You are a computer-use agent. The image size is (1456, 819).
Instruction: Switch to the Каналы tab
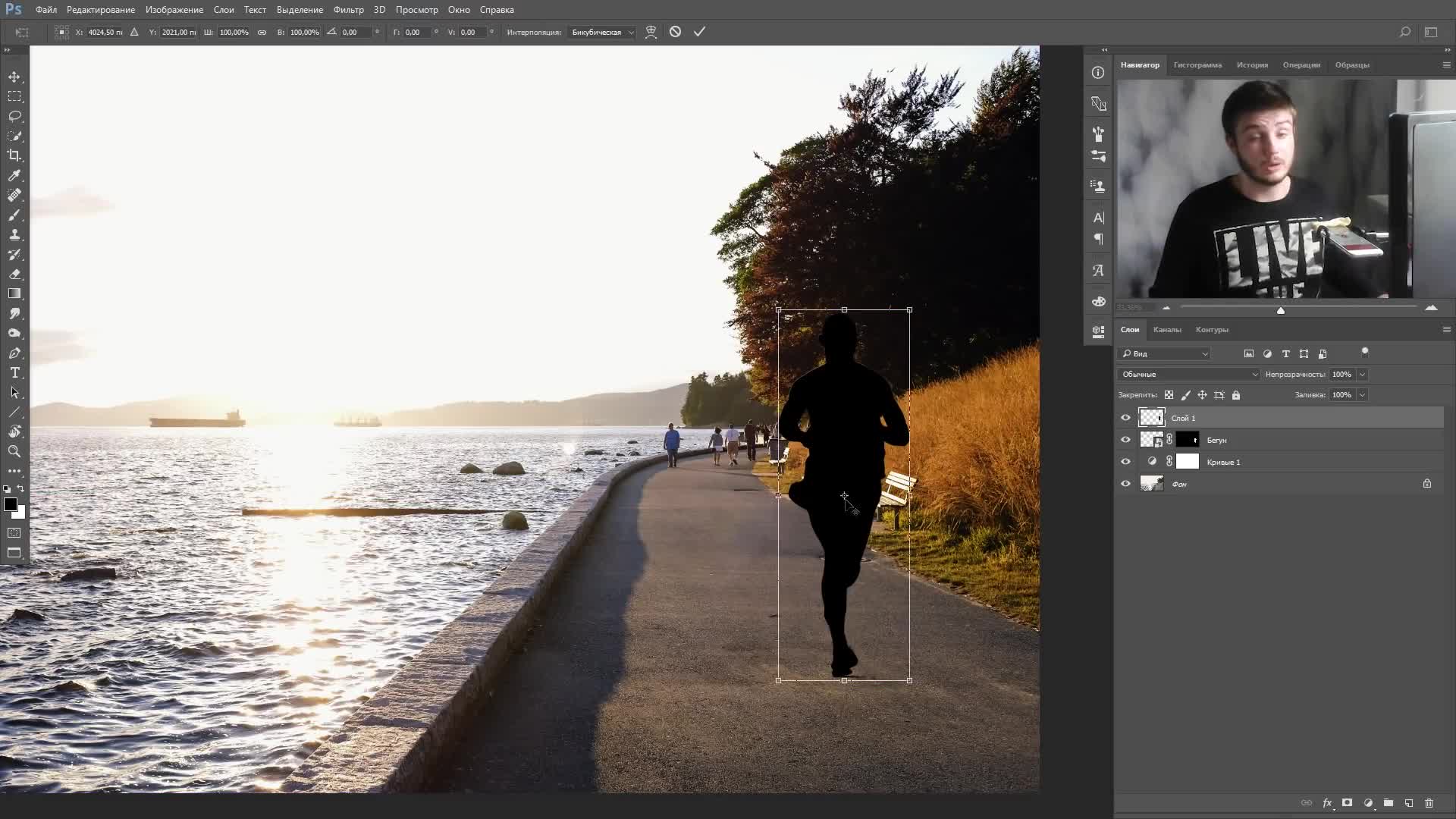[1166, 330]
